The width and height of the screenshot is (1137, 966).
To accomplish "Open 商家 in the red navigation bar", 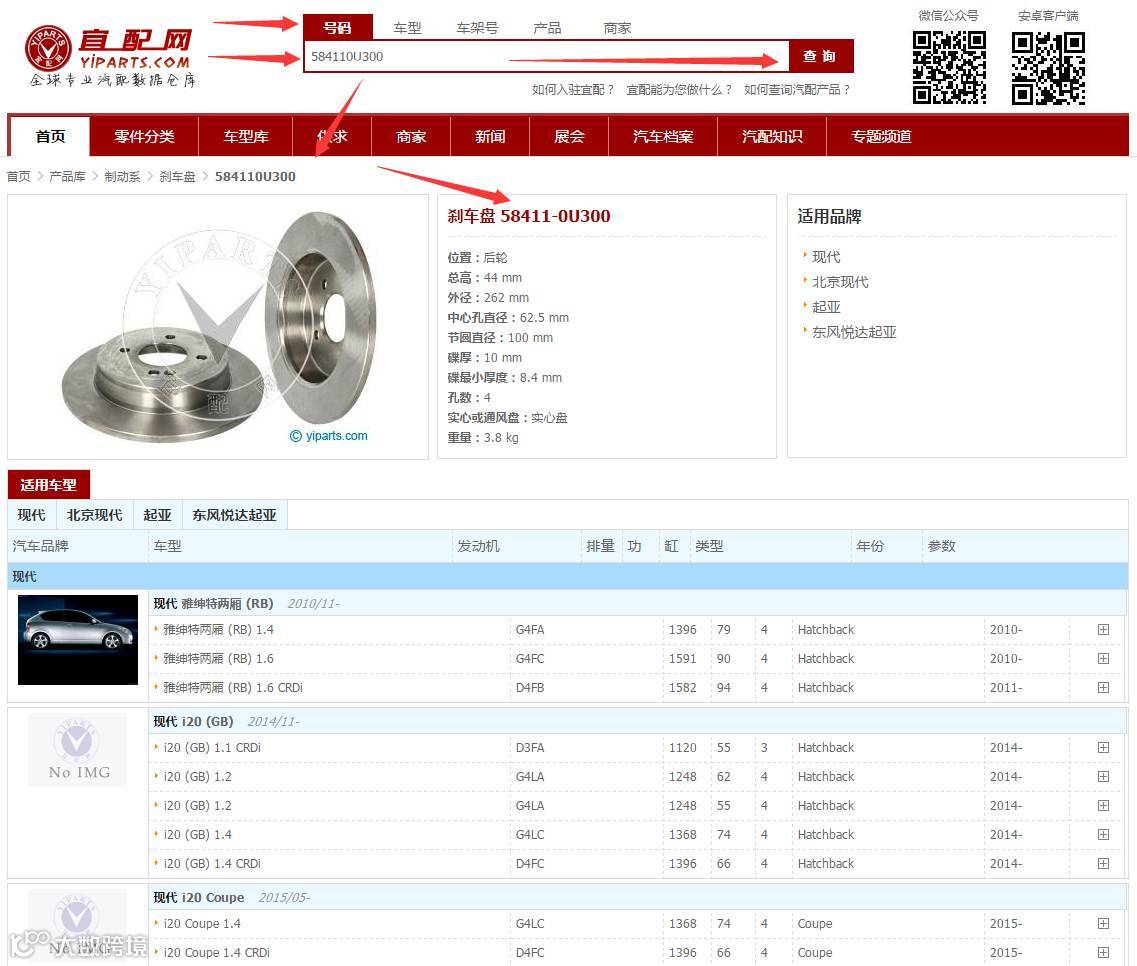I will pyautogui.click(x=411, y=136).
